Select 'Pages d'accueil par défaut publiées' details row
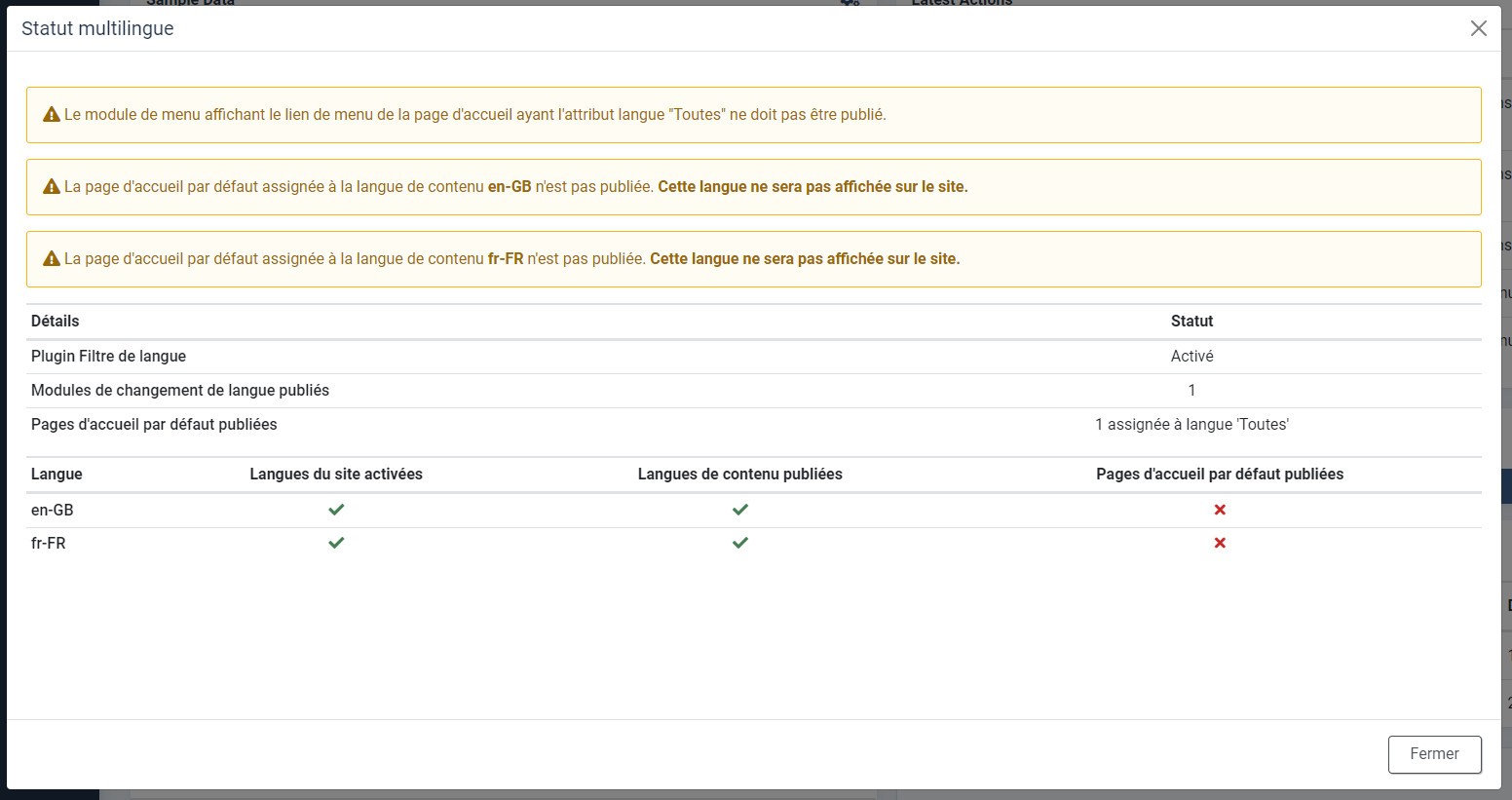This screenshot has width=1512, height=800. tap(754, 425)
